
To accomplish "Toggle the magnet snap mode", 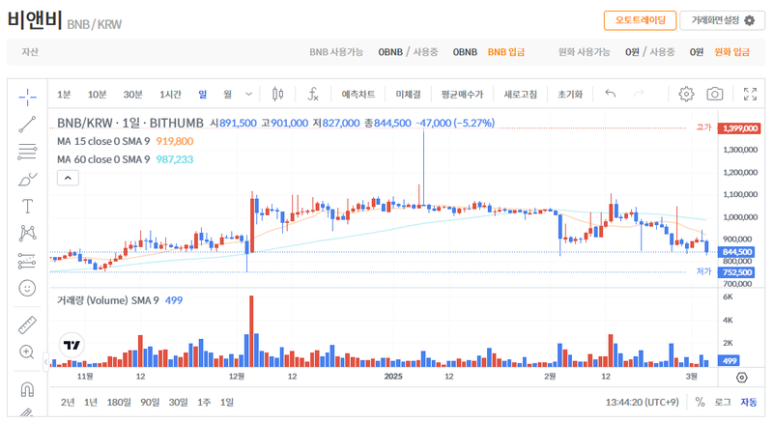I will [x=27, y=389].
